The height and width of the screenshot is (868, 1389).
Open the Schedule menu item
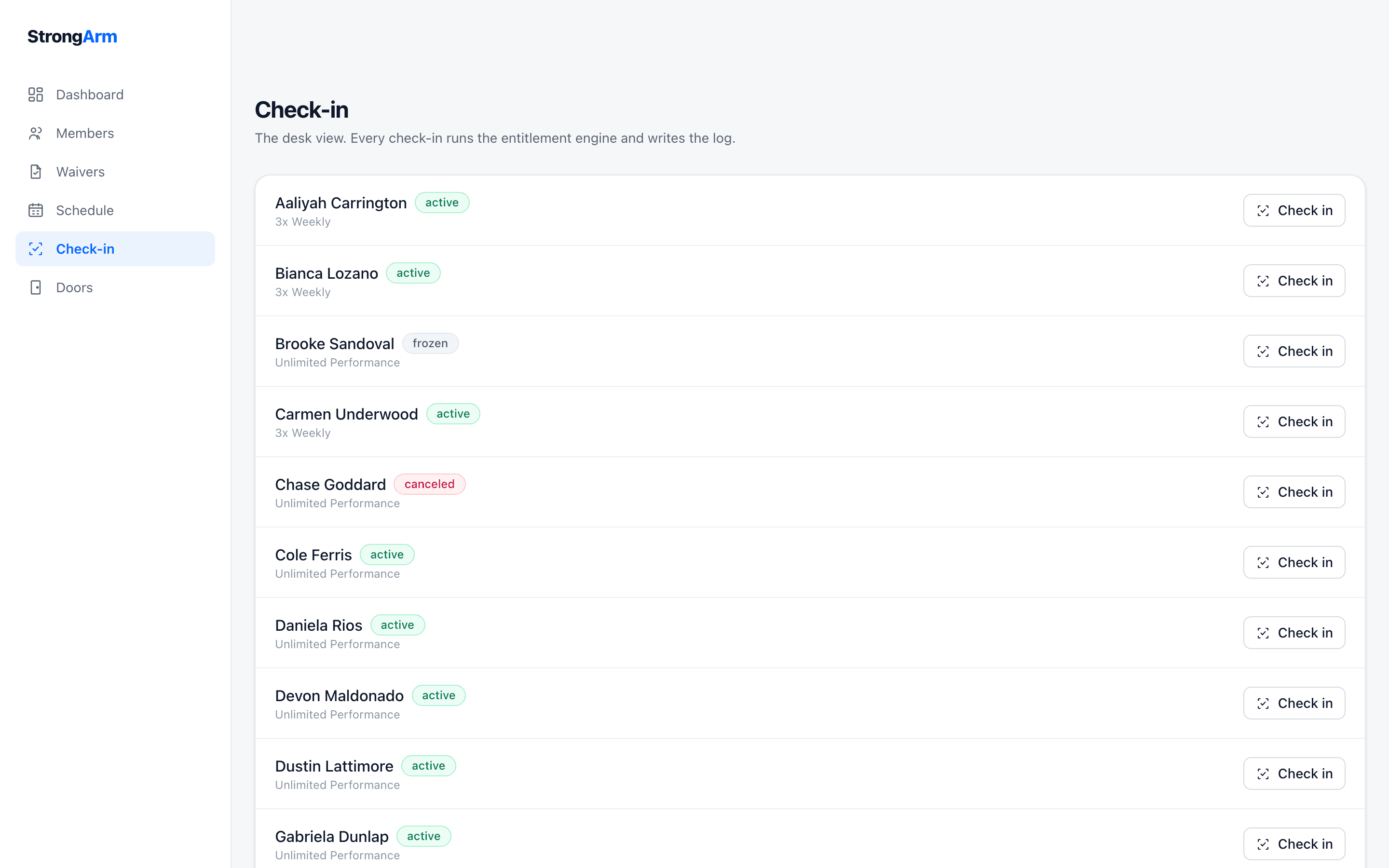point(115,210)
